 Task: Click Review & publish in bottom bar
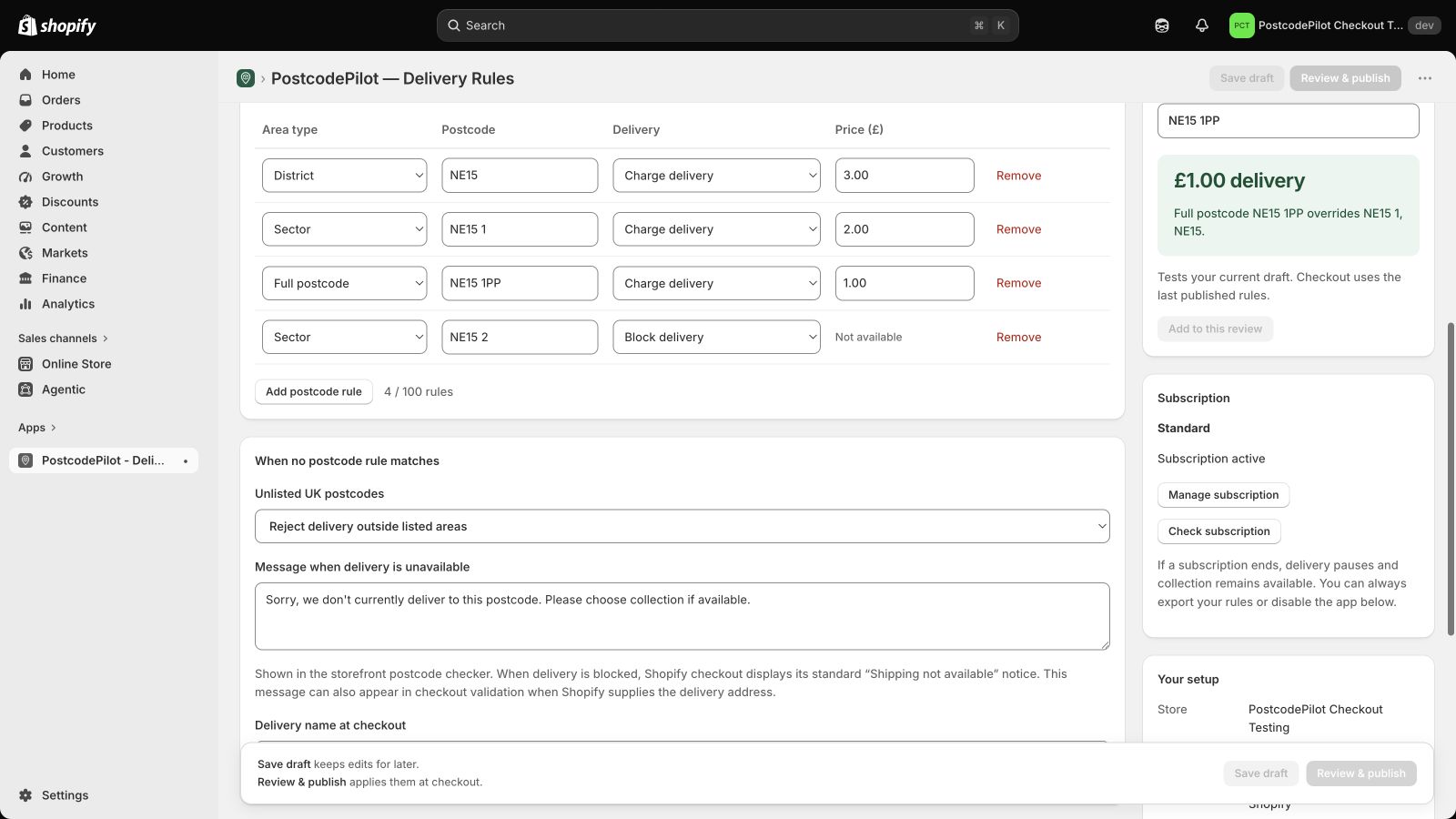1361,773
